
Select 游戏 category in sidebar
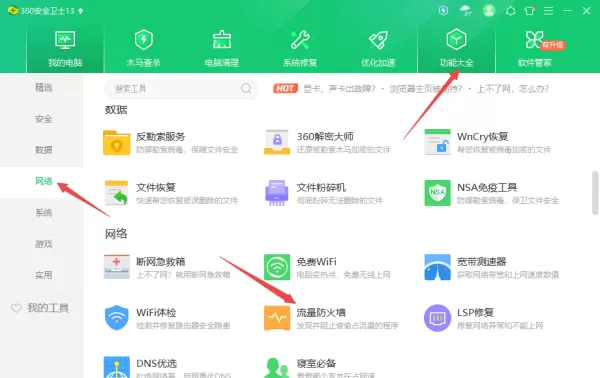pos(43,244)
